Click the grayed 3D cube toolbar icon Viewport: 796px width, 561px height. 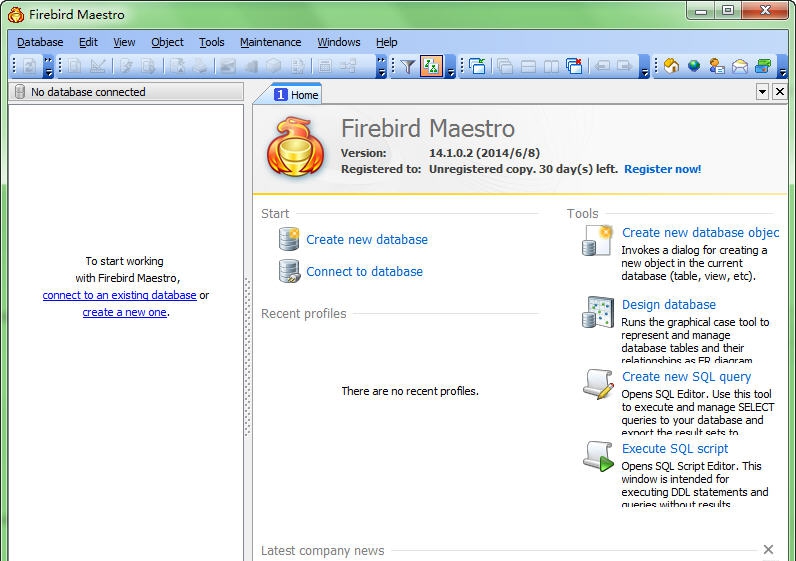point(274,67)
